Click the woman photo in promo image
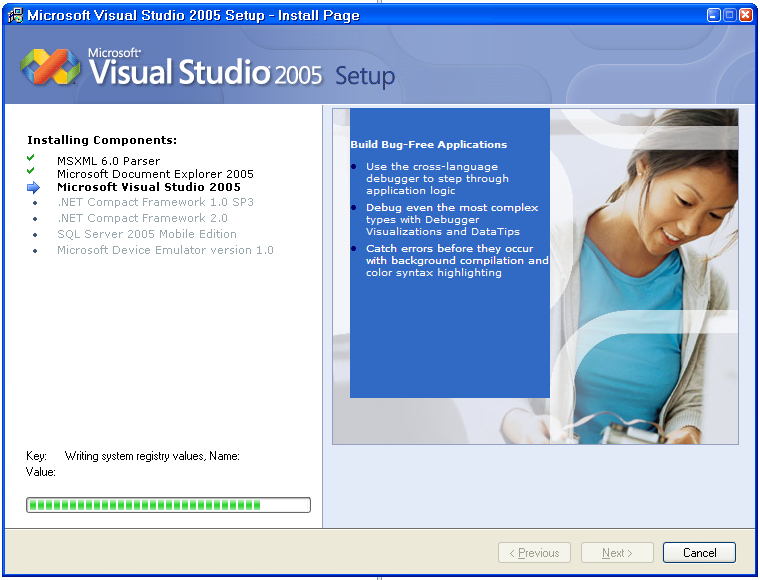 pos(645,276)
